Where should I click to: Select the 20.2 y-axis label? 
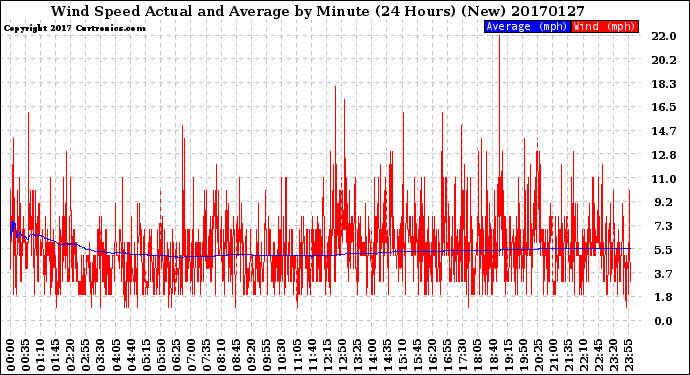pyautogui.click(x=664, y=60)
